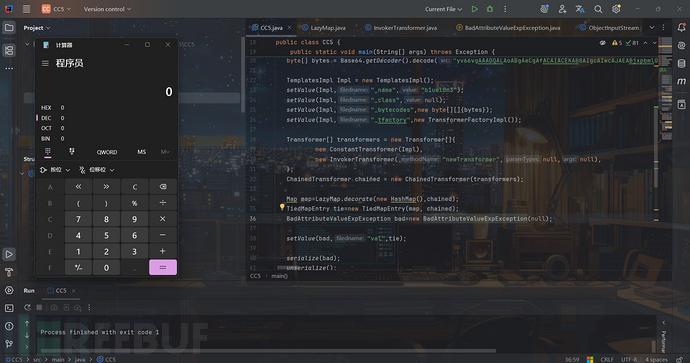690x363 pixels.
Task: Toggle reader mode eye icon in editor
Action: [602, 43]
